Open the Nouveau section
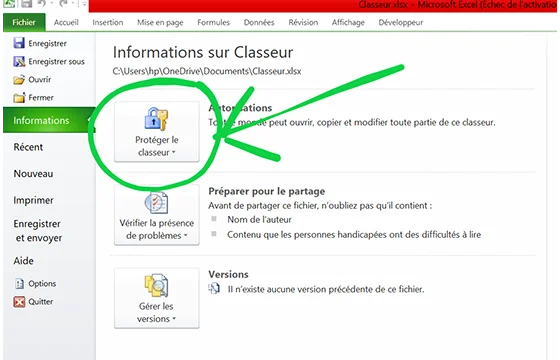 tap(33, 174)
